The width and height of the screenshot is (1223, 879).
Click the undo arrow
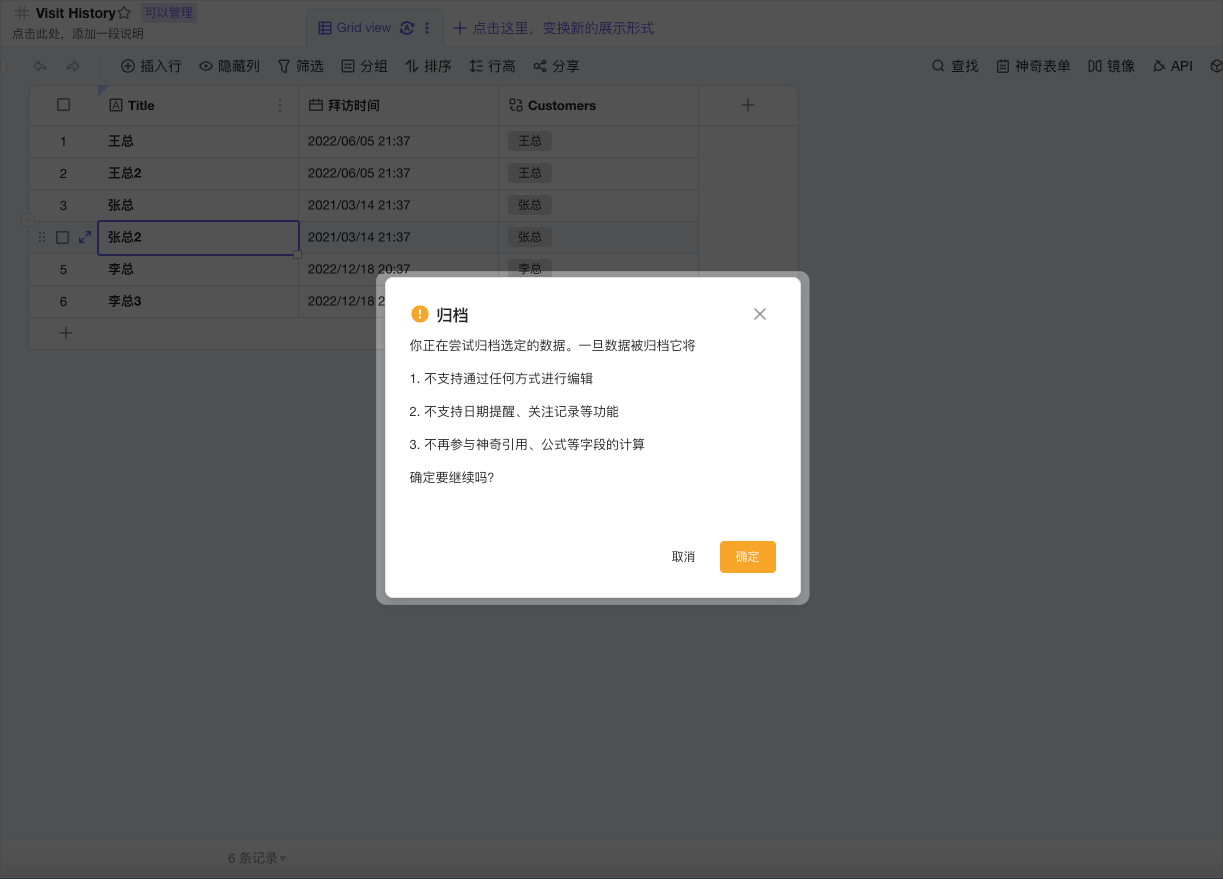pyautogui.click(x=39, y=66)
